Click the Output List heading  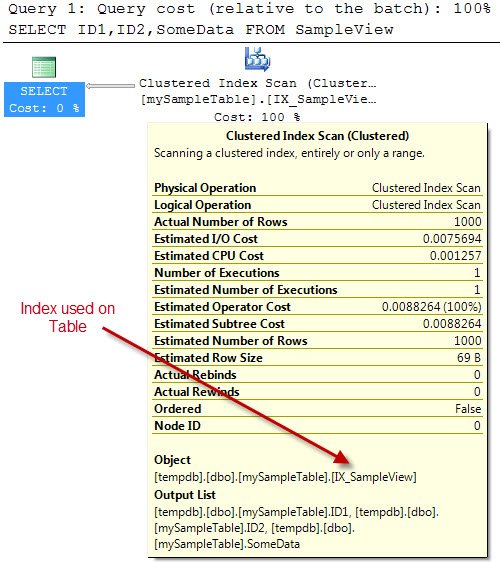185,495
